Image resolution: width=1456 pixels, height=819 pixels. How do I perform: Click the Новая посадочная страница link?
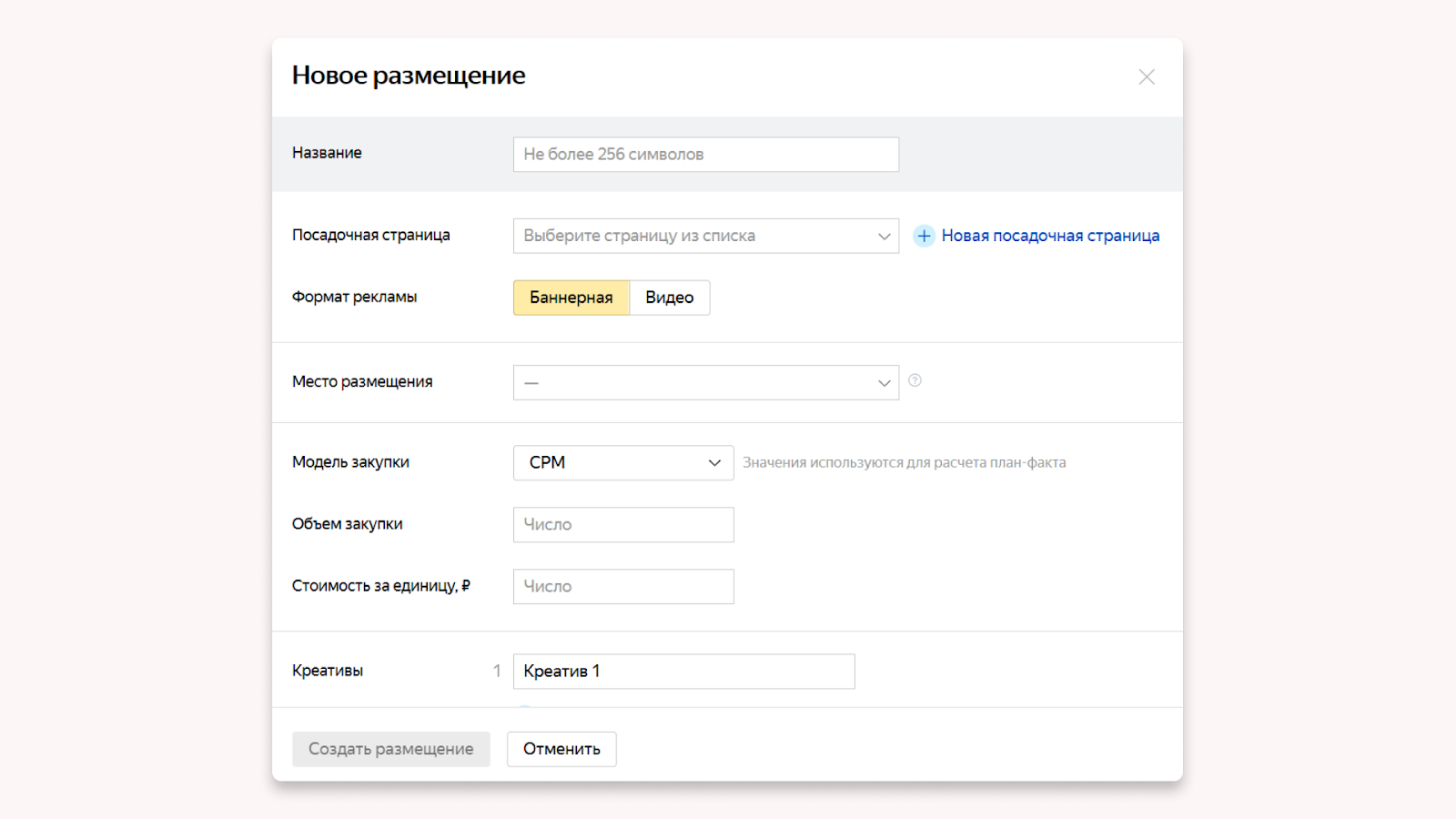pos(1050,236)
